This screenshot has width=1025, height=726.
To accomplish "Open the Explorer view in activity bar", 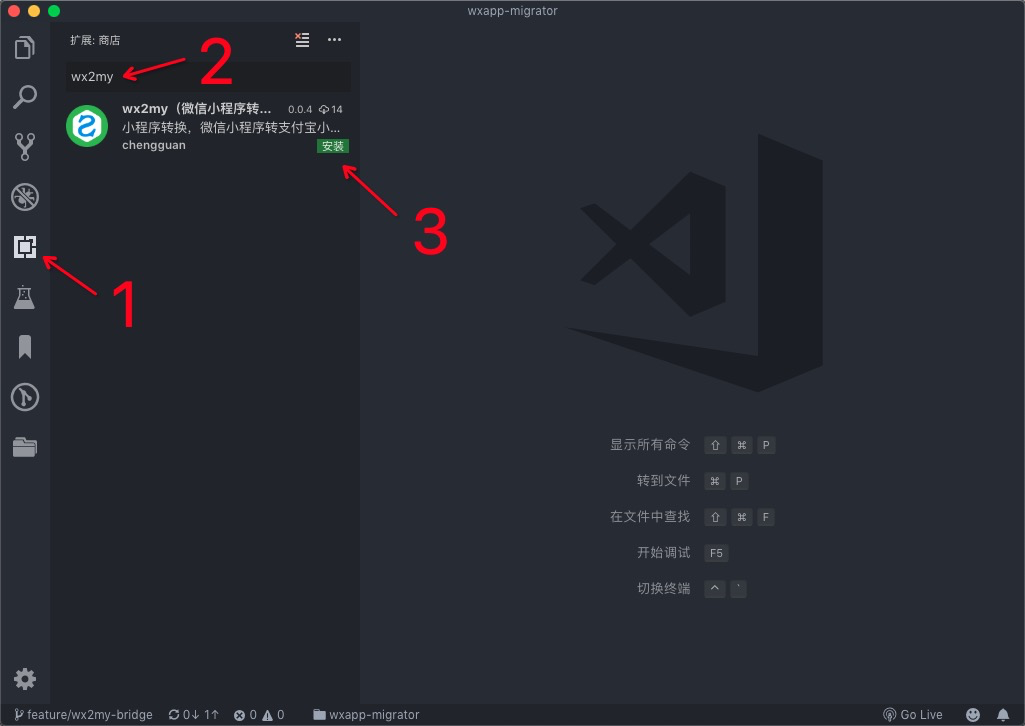I will click(x=25, y=47).
